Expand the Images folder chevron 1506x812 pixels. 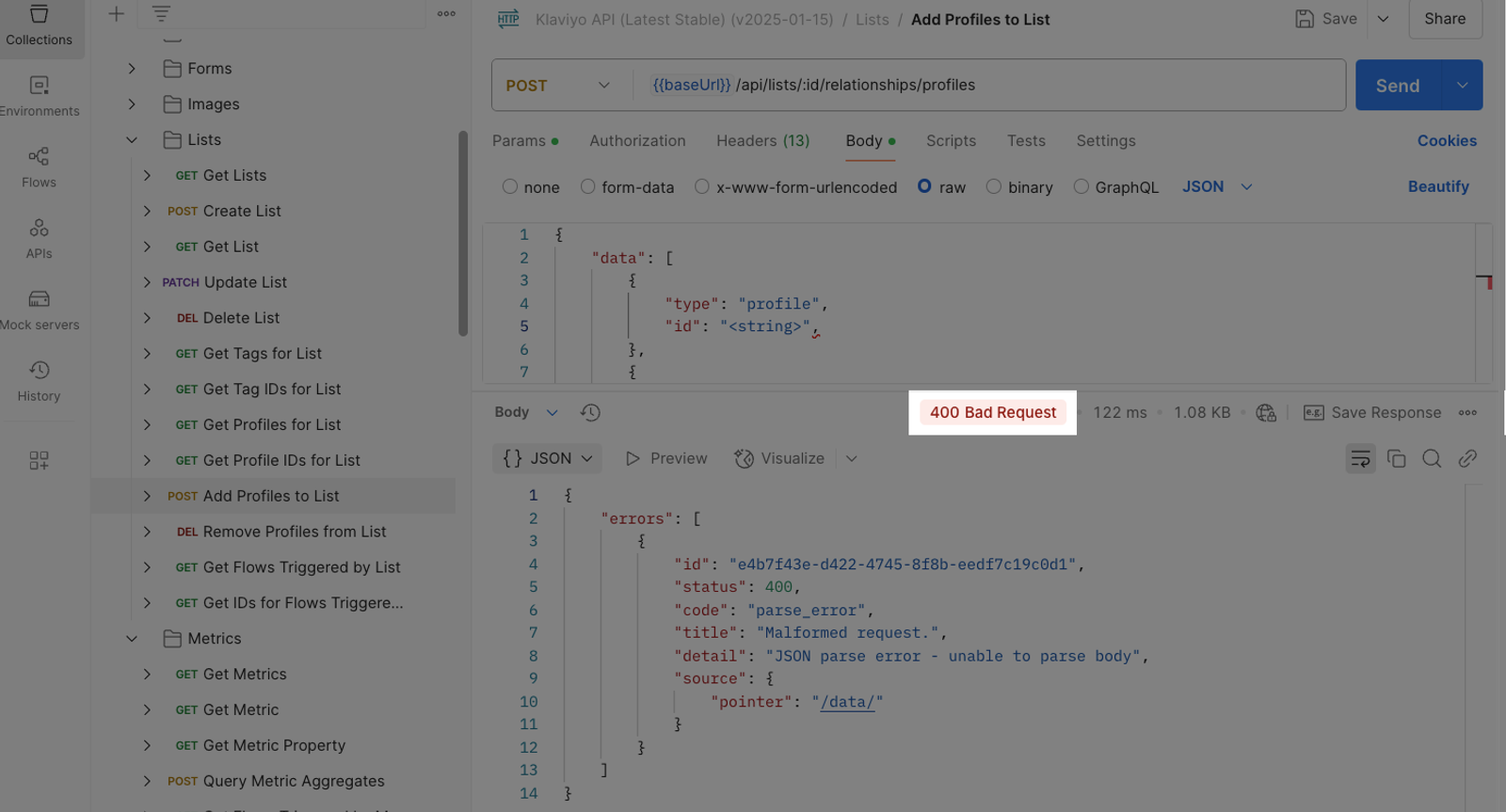[132, 104]
